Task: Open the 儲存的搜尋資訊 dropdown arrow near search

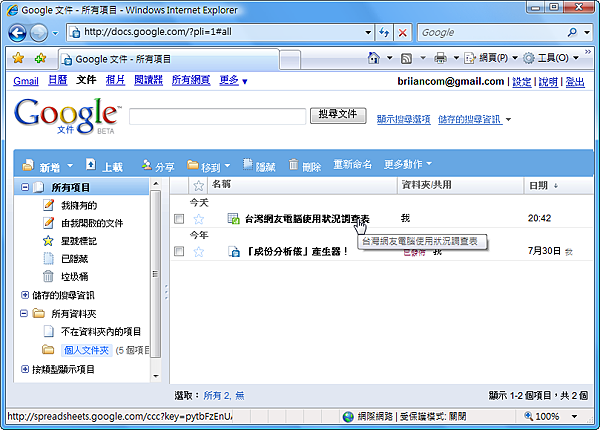Action: click(508, 119)
